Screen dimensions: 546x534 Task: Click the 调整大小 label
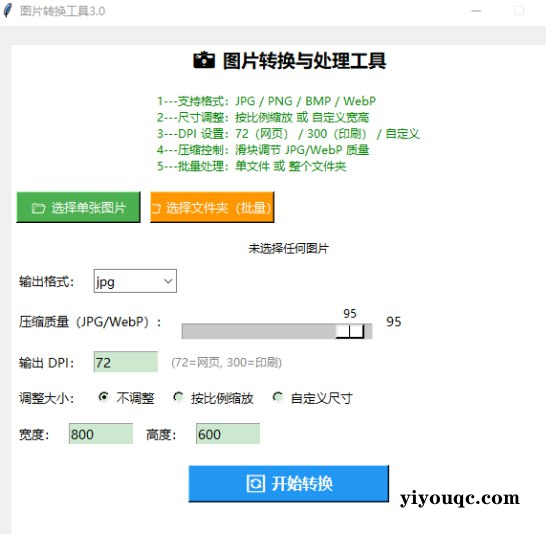46,398
